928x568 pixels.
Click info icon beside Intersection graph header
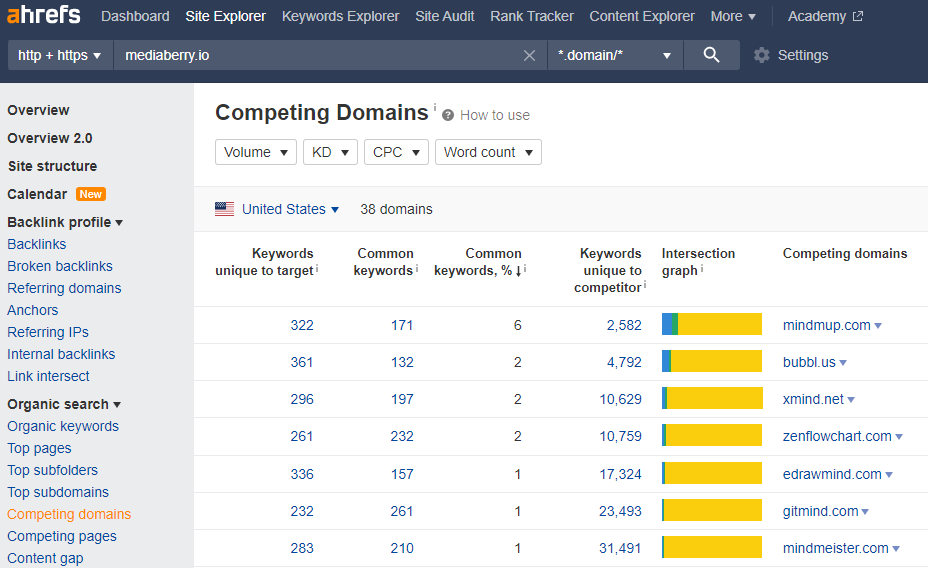pos(702,269)
